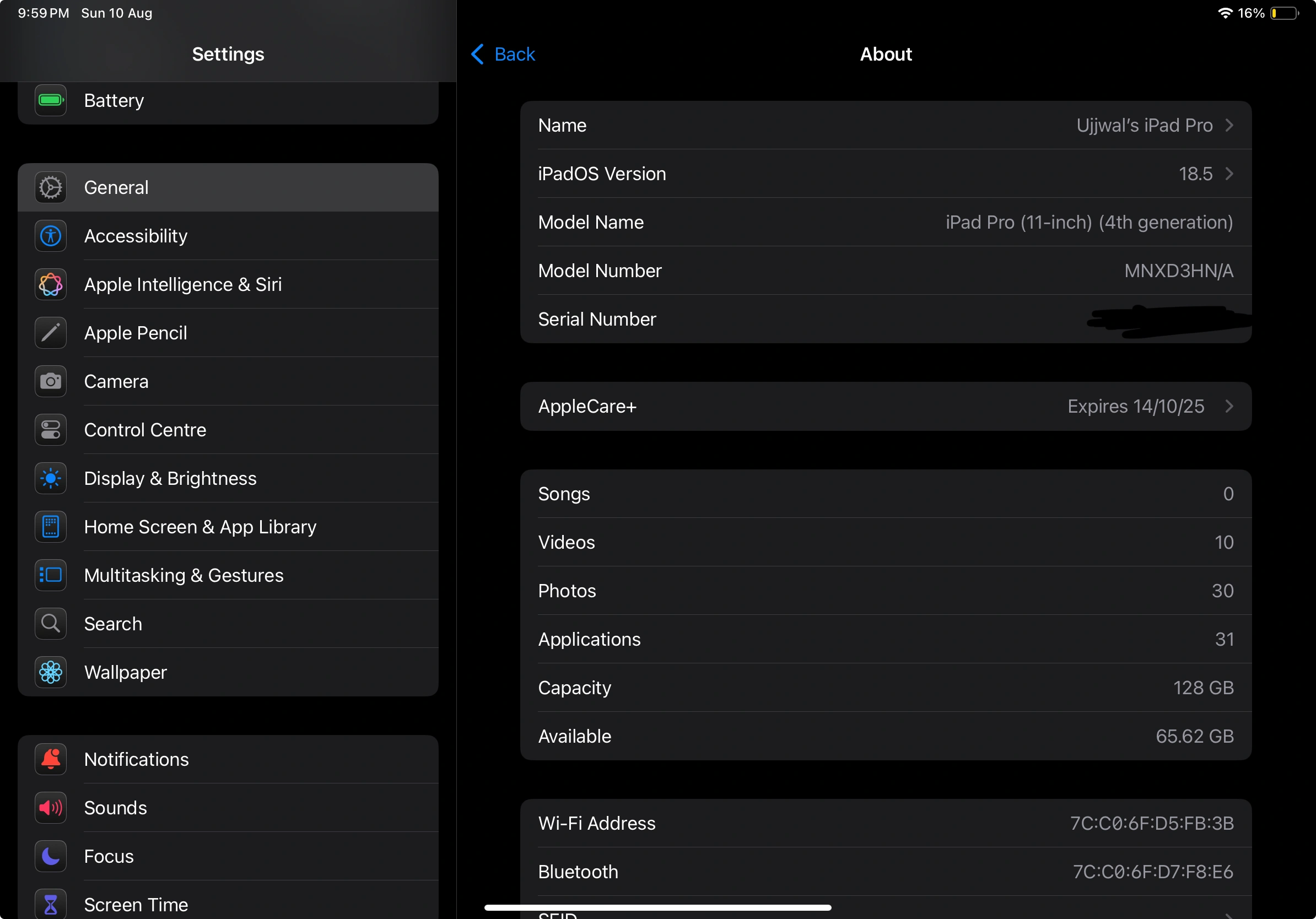The image size is (1316, 919).
Task: Tap the Songs row label
Action: pyautogui.click(x=563, y=494)
